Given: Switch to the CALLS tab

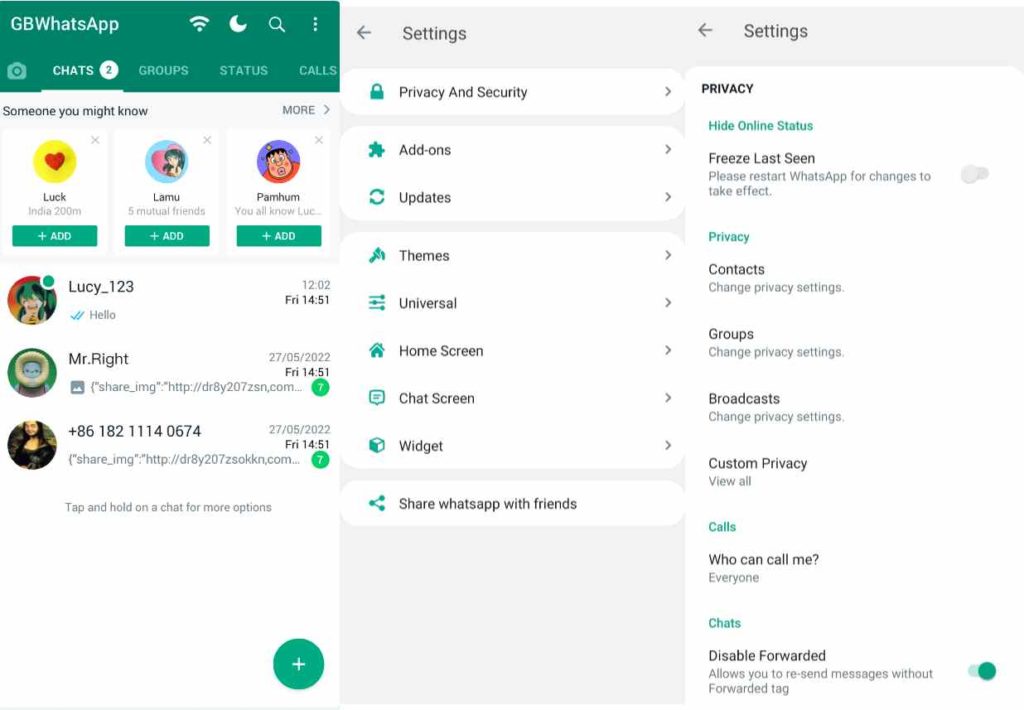Looking at the screenshot, I should [318, 70].
